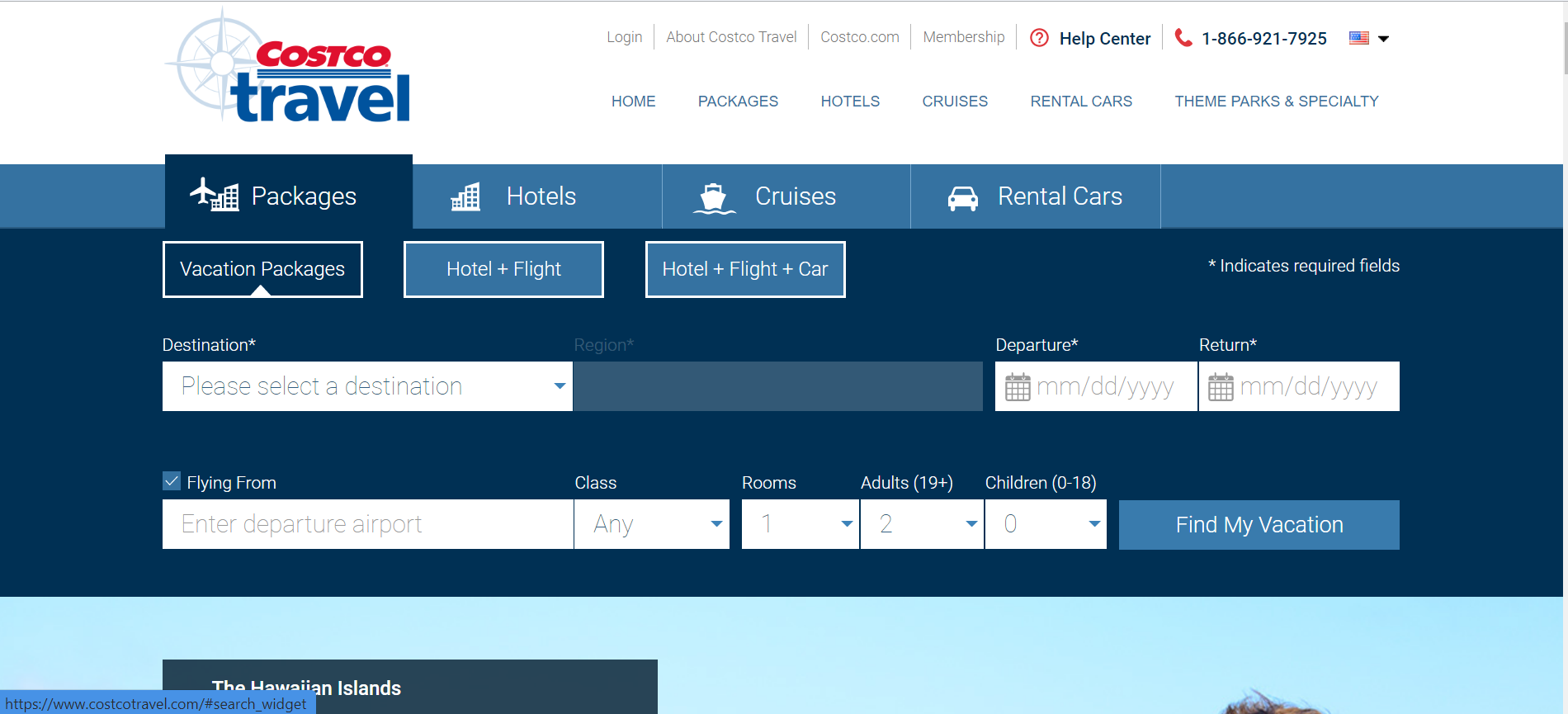
Task: Open the Costco.com link
Action: click(x=860, y=37)
